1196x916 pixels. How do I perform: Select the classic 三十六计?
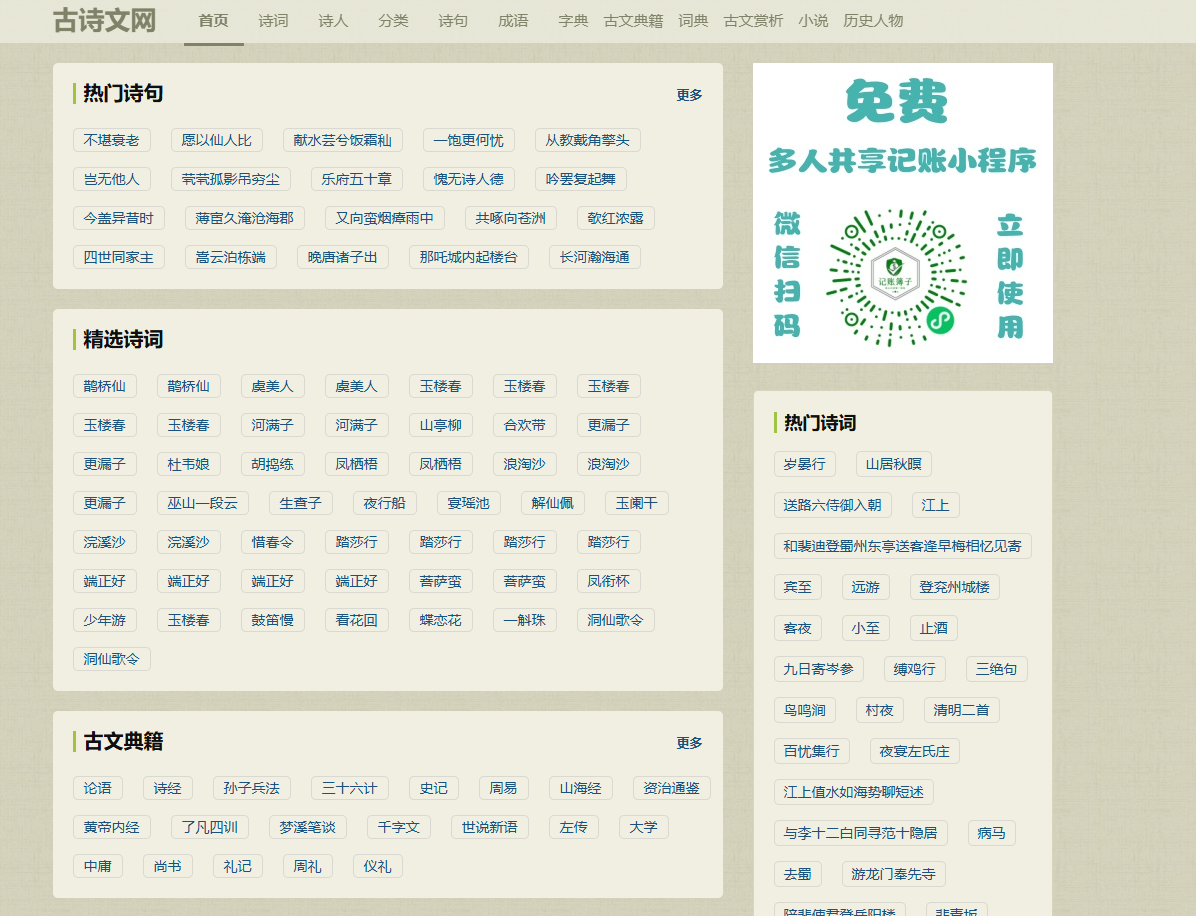pyautogui.click(x=349, y=788)
